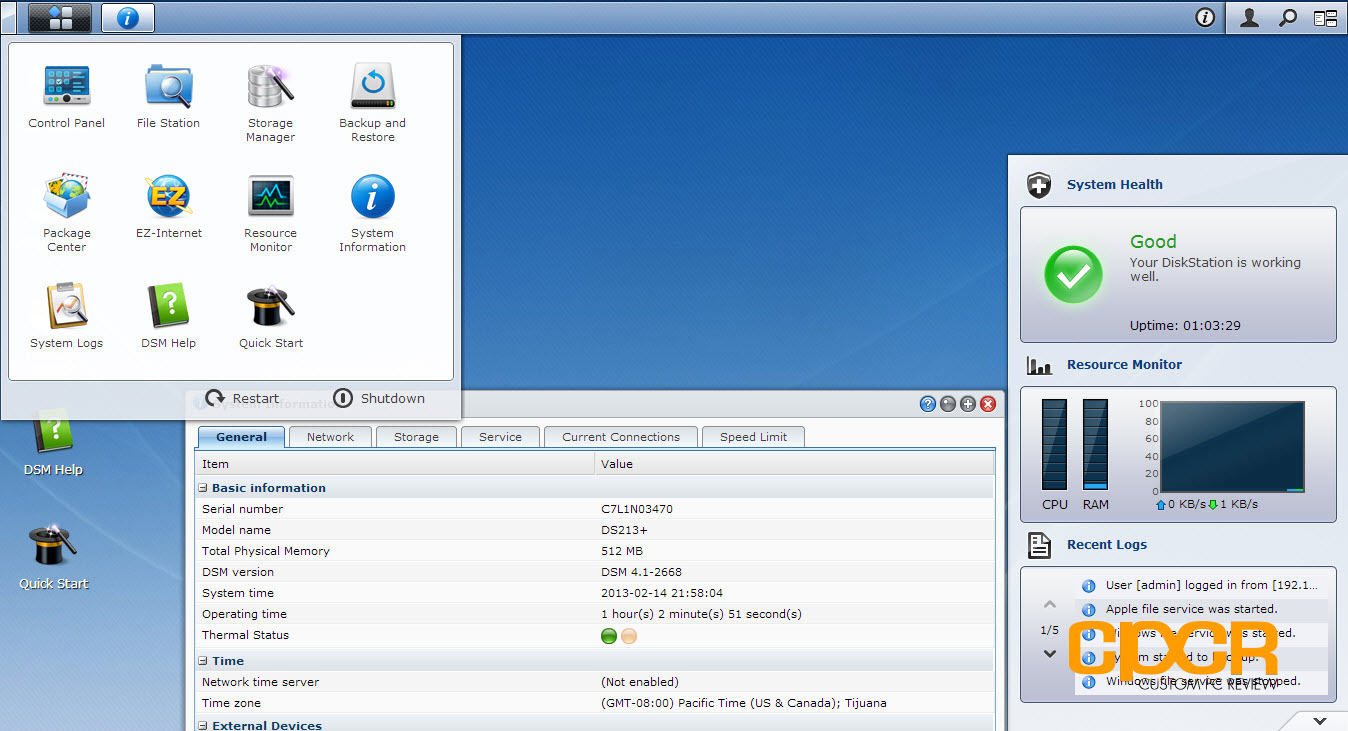Click the System time value 2013-02-14 21:58:04
Viewport: 1348px width, 731px height.
[662, 593]
